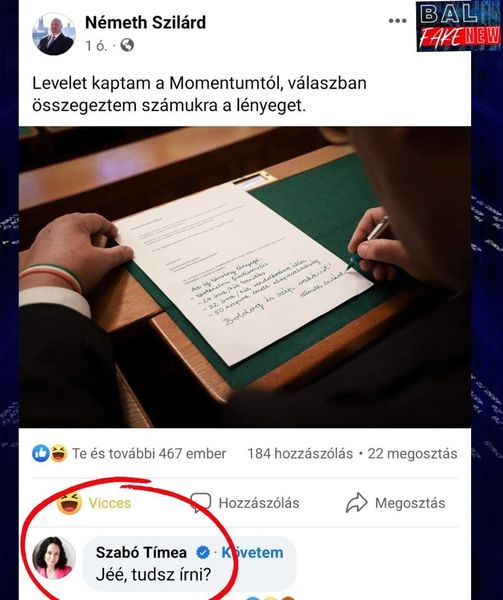Click the BAL Fake News logo
The width and height of the screenshot is (503, 600).
point(459,27)
